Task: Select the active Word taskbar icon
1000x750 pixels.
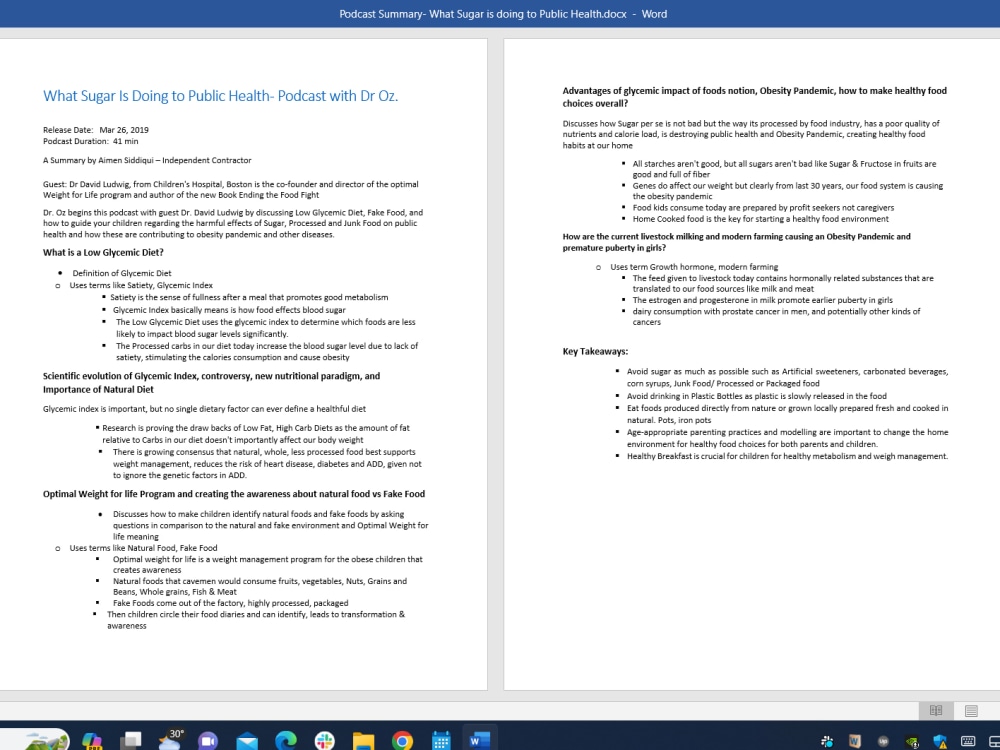Action: [480, 740]
